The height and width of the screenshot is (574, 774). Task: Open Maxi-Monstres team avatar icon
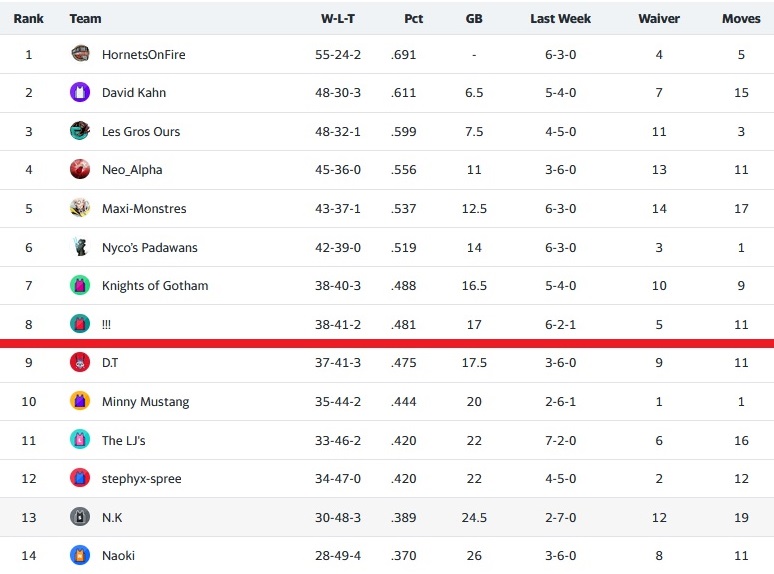coord(80,208)
